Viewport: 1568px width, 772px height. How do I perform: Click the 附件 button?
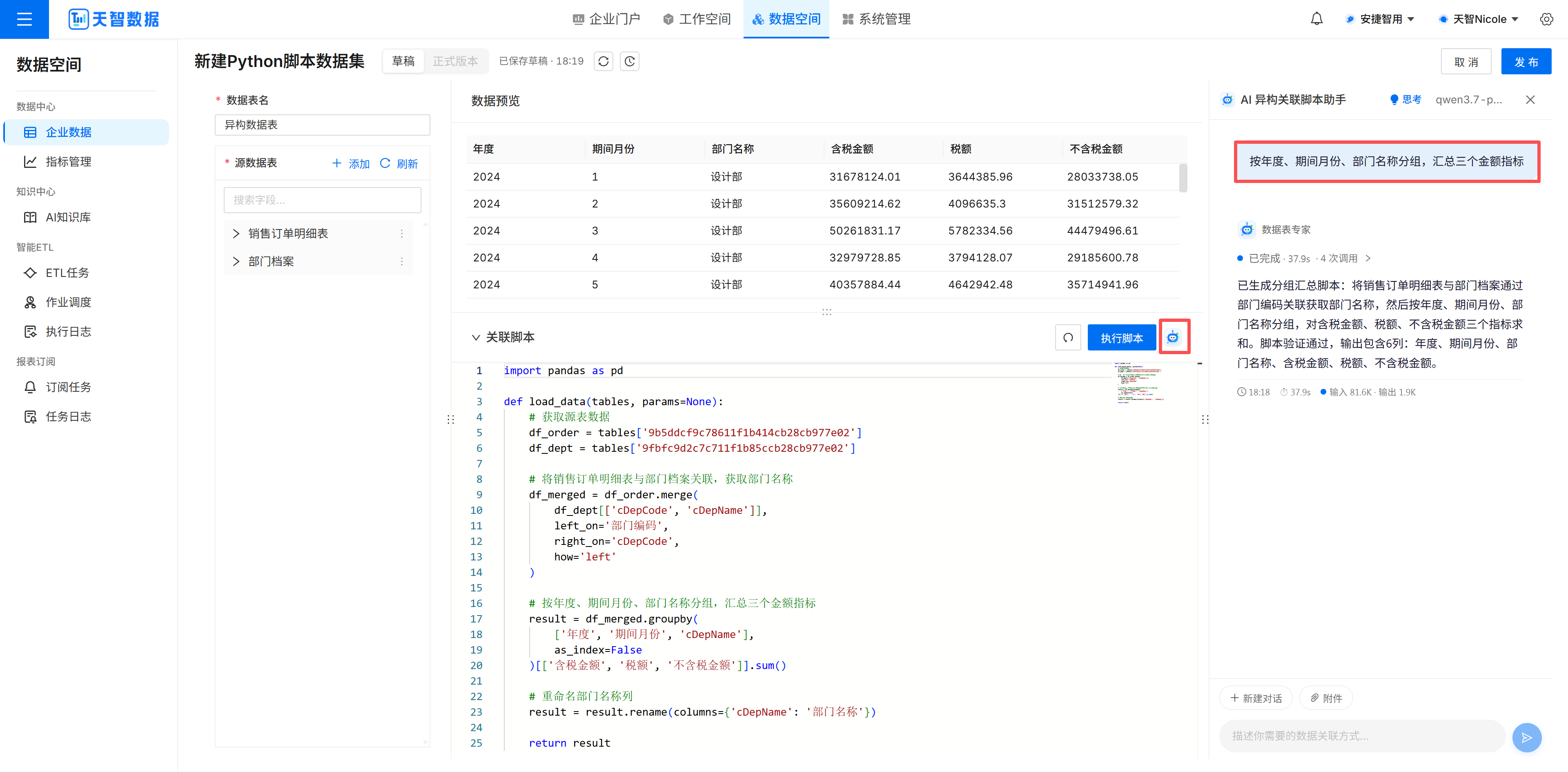click(x=1326, y=698)
